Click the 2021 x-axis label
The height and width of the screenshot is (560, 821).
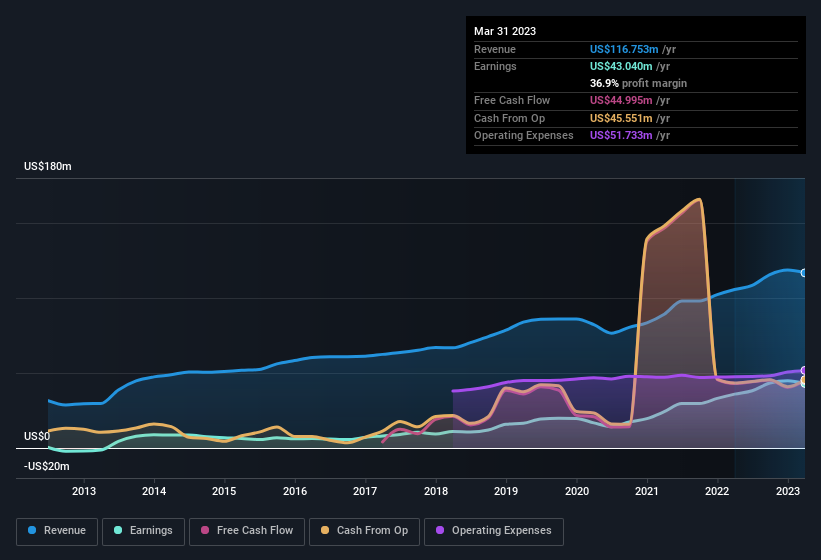tap(647, 491)
